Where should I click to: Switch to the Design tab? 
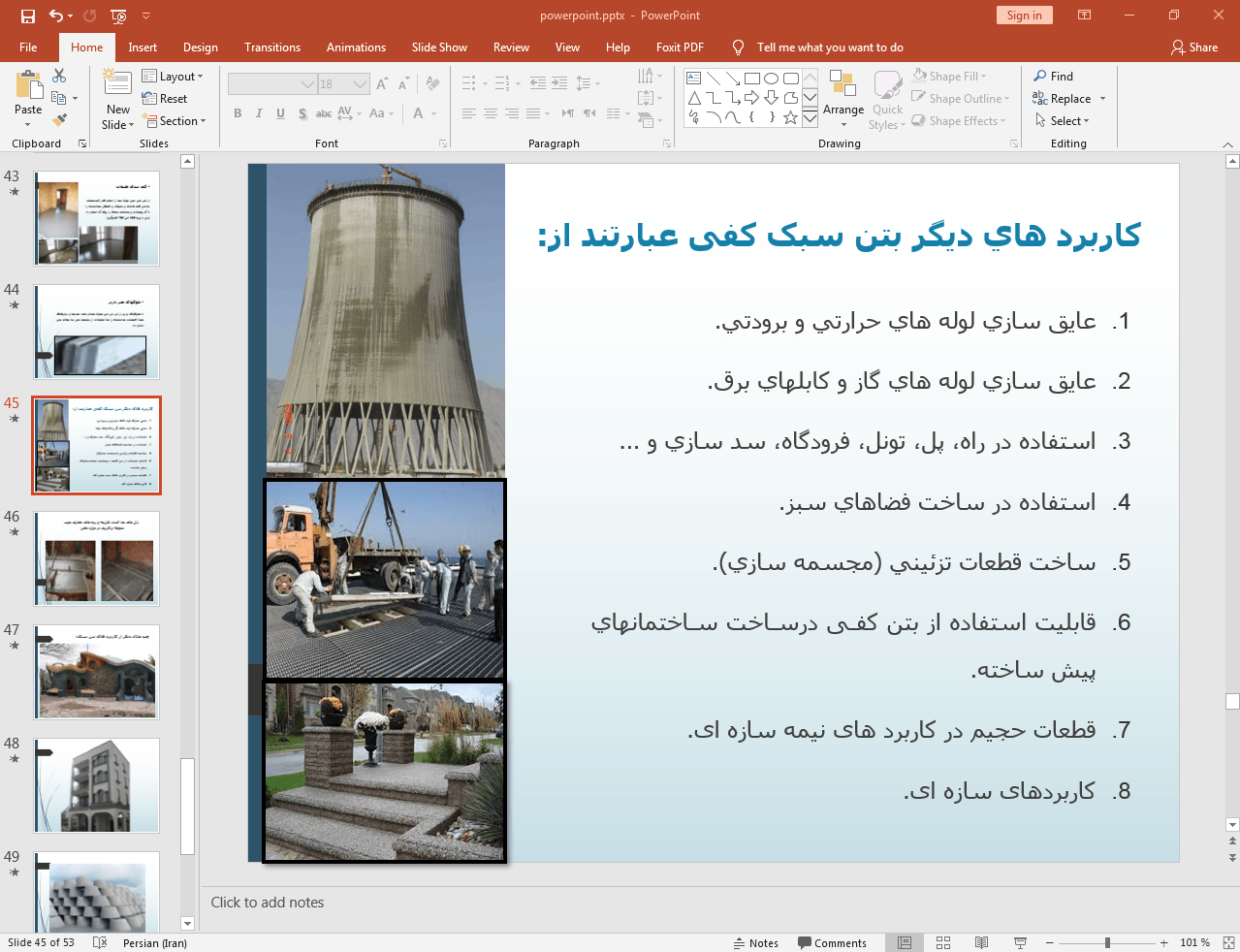201,47
